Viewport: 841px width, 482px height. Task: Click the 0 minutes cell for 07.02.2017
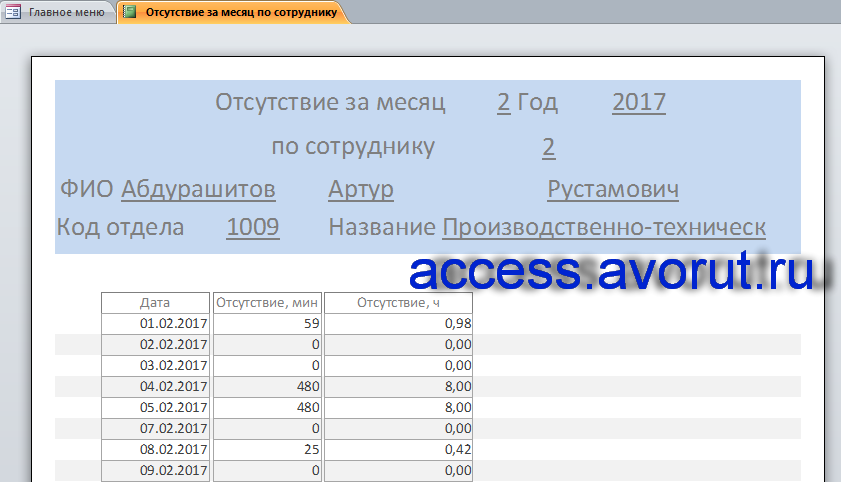[x=267, y=428]
